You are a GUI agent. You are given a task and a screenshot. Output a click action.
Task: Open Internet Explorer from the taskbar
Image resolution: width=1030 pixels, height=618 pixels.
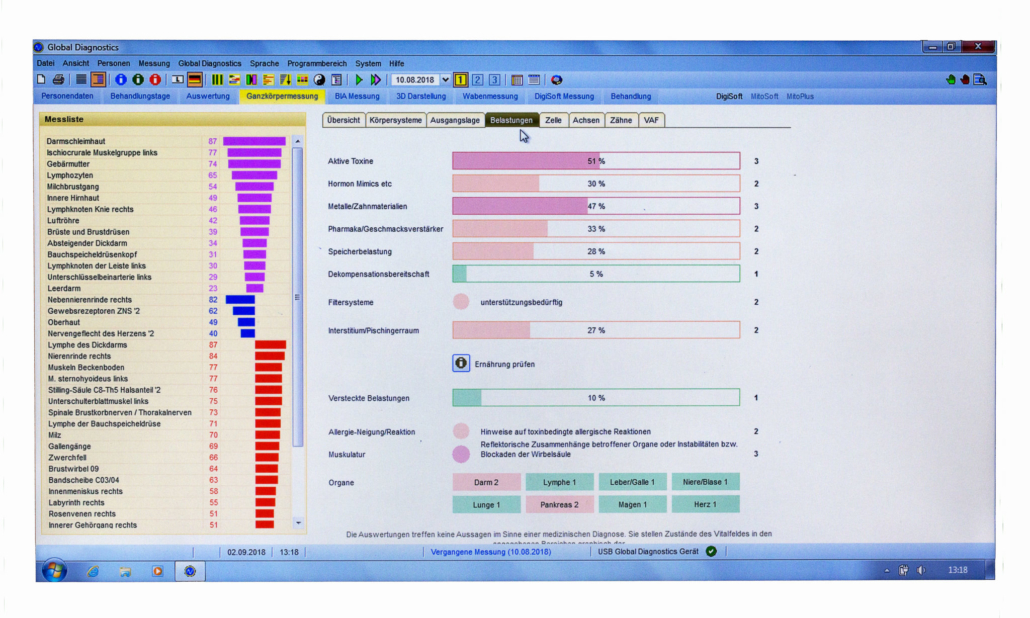(93, 571)
